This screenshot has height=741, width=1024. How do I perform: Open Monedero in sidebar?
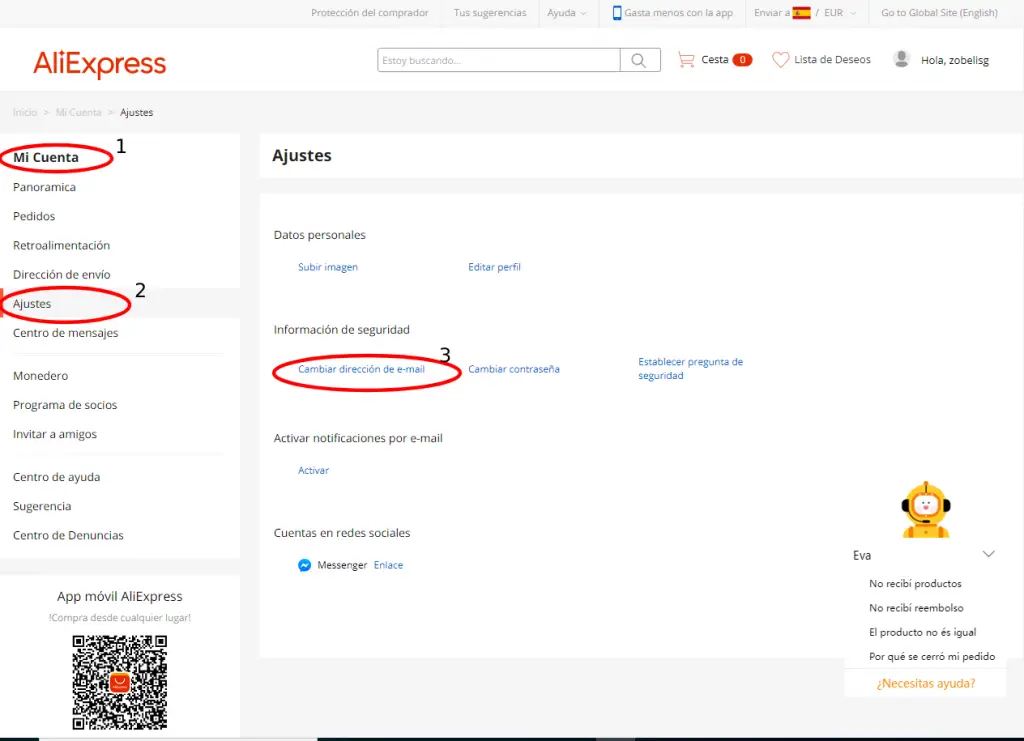point(40,376)
